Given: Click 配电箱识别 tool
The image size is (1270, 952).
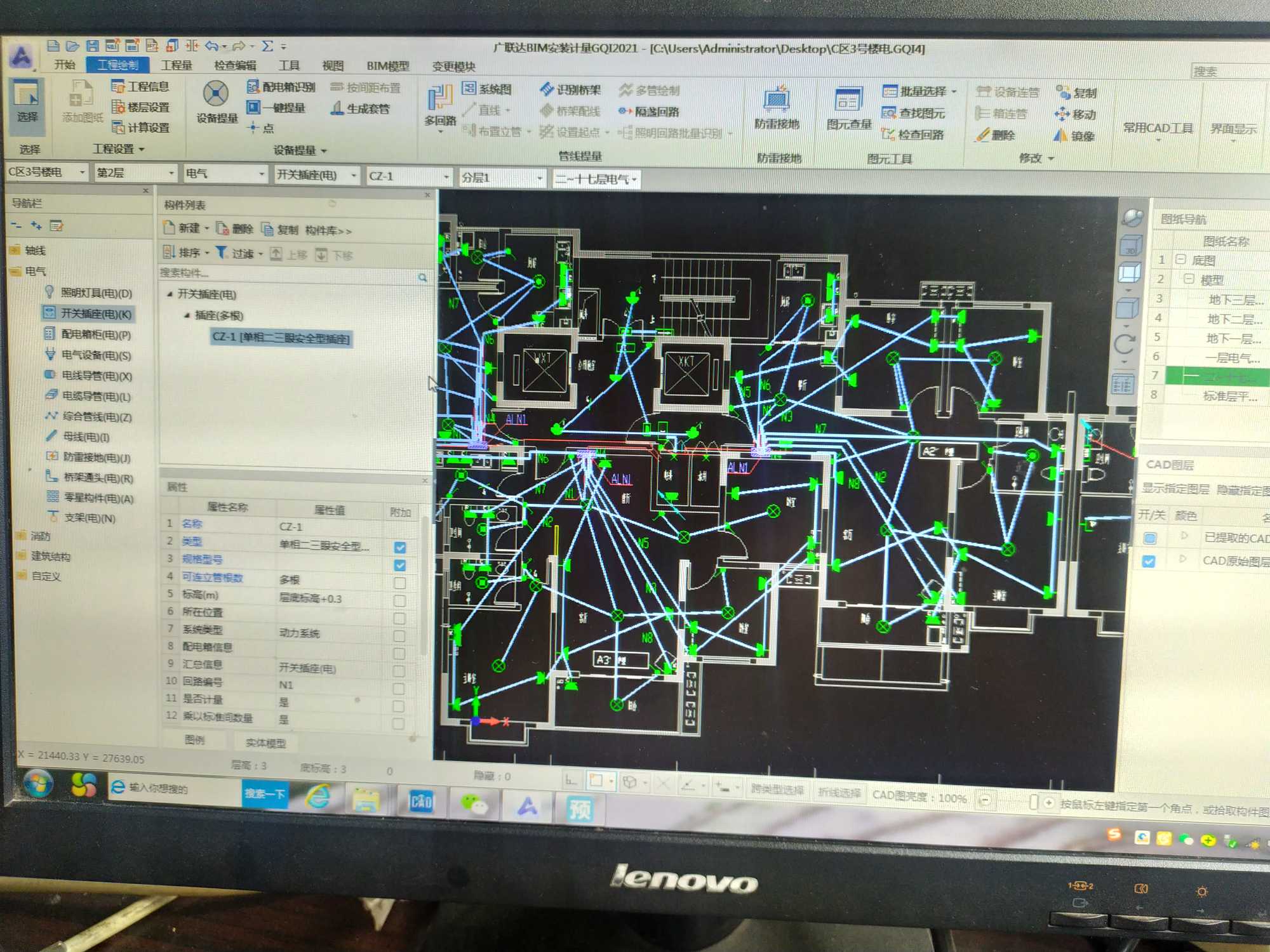Looking at the screenshot, I should pyautogui.click(x=281, y=87).
